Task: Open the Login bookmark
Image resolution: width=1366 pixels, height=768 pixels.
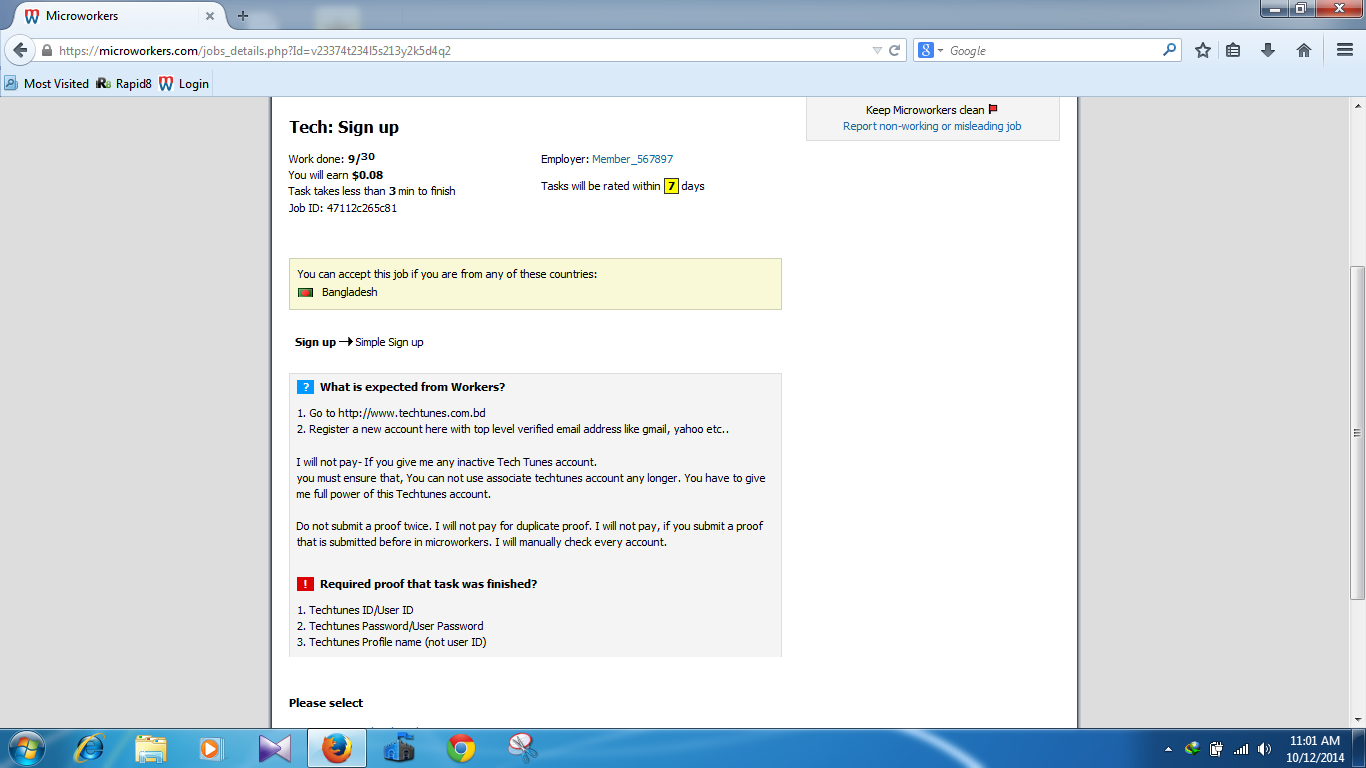Action: point(184,84)
